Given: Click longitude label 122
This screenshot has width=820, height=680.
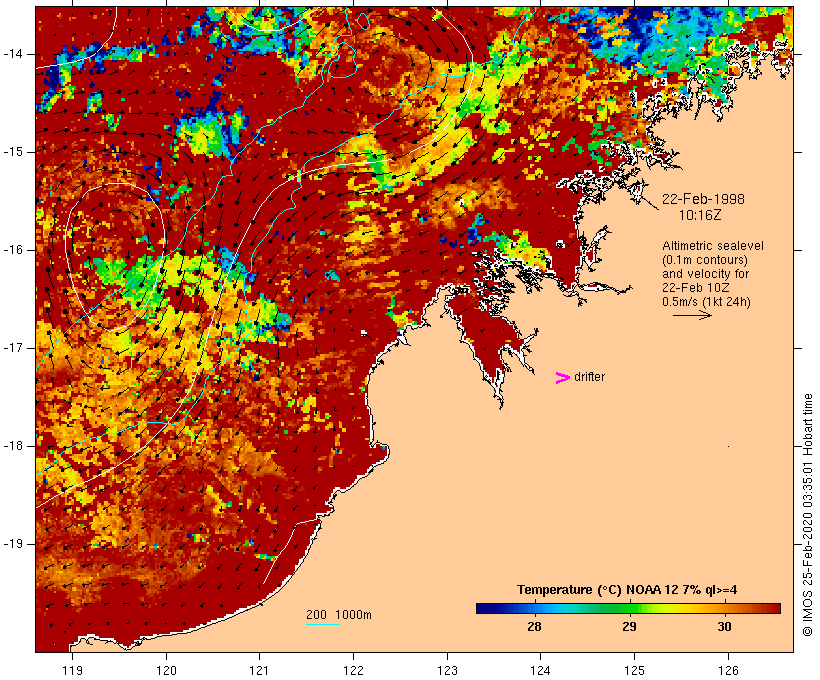Looking at the screenshot, I should click(354, 670).
